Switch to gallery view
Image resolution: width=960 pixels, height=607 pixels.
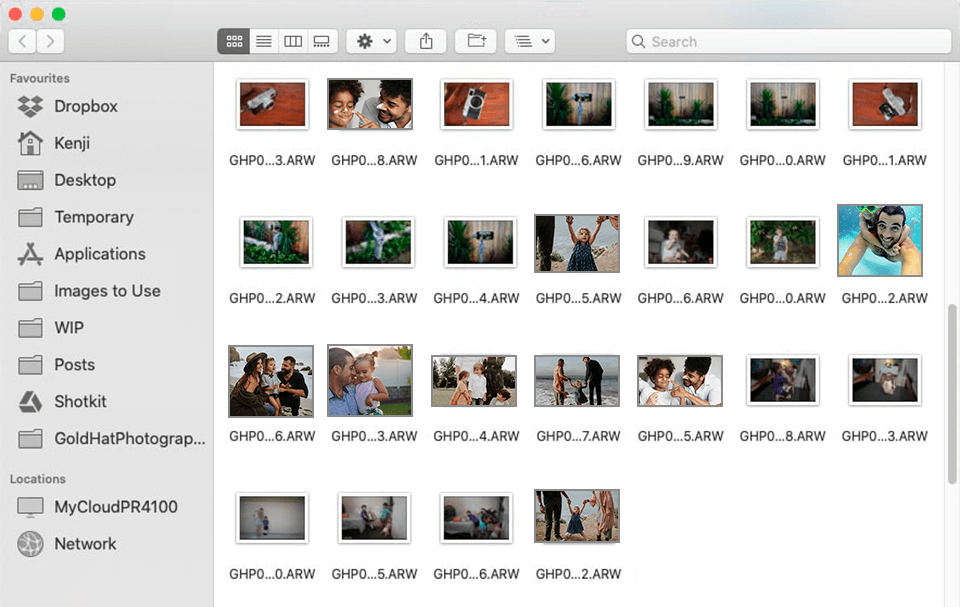(x=321, y=41)
